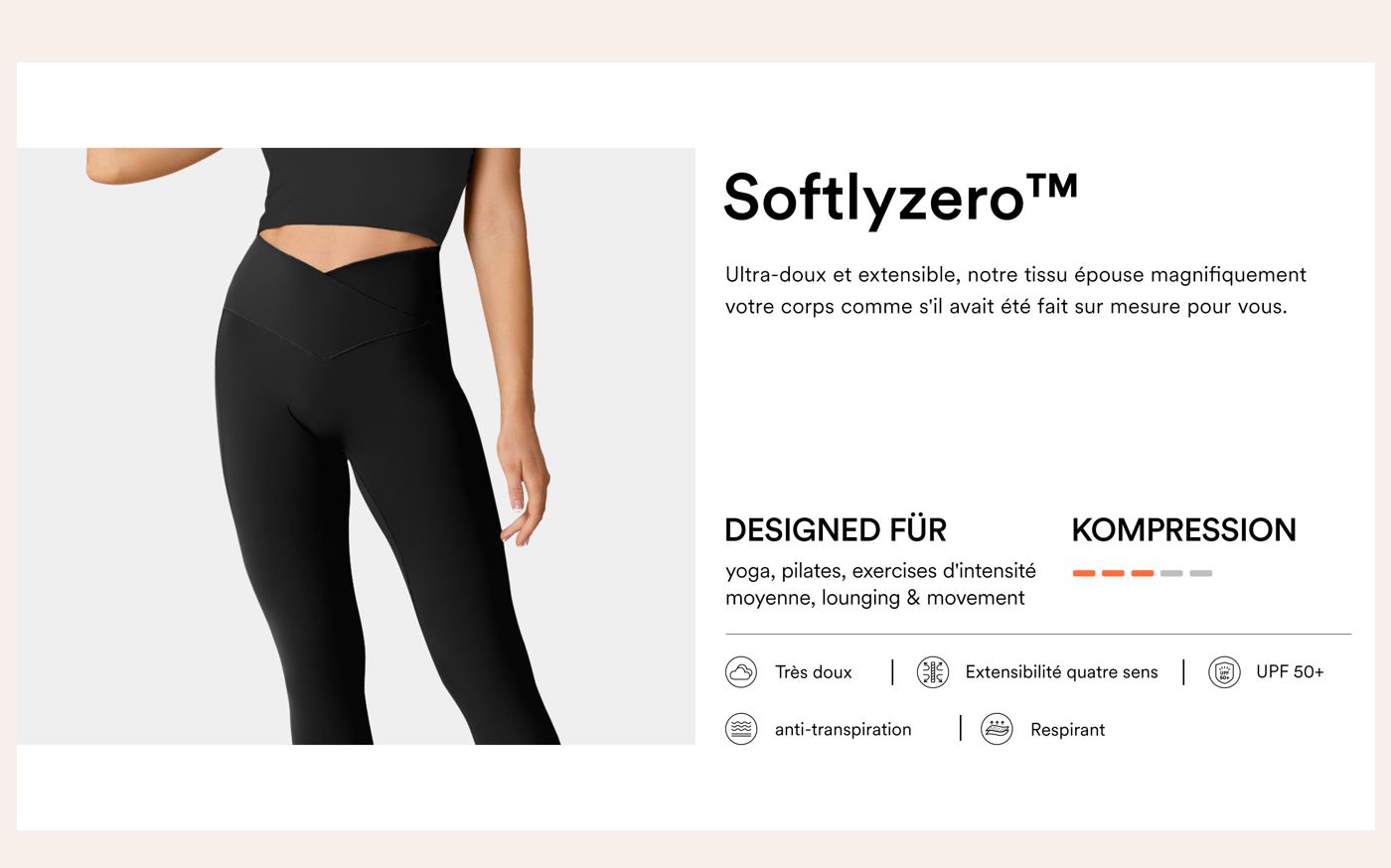Click the last gray compression segment
This screenshot has width=1391, height=868.
click(1201, 573)
